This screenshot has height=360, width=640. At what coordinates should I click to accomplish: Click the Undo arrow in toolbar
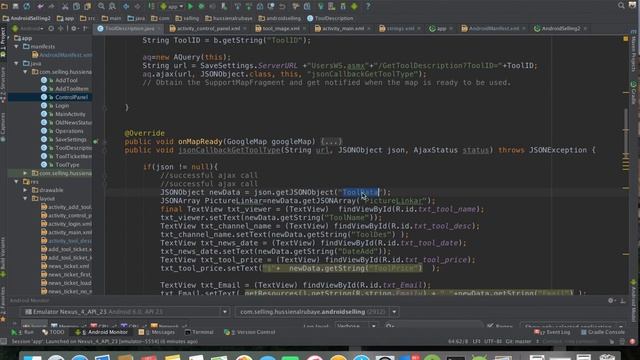point(40,6)
